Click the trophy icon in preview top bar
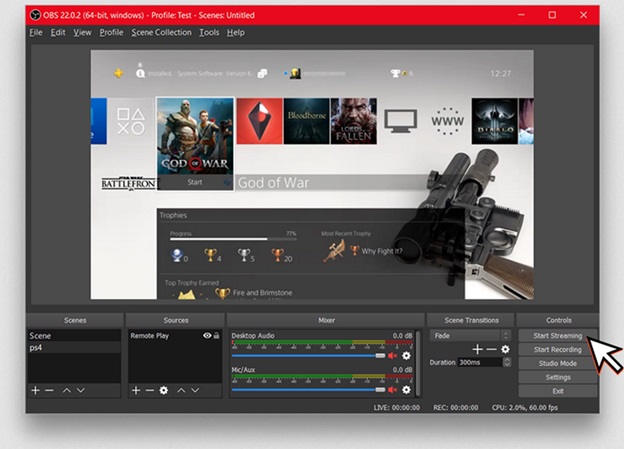Viewport: 624px width, 449px height. click(395, 73)
